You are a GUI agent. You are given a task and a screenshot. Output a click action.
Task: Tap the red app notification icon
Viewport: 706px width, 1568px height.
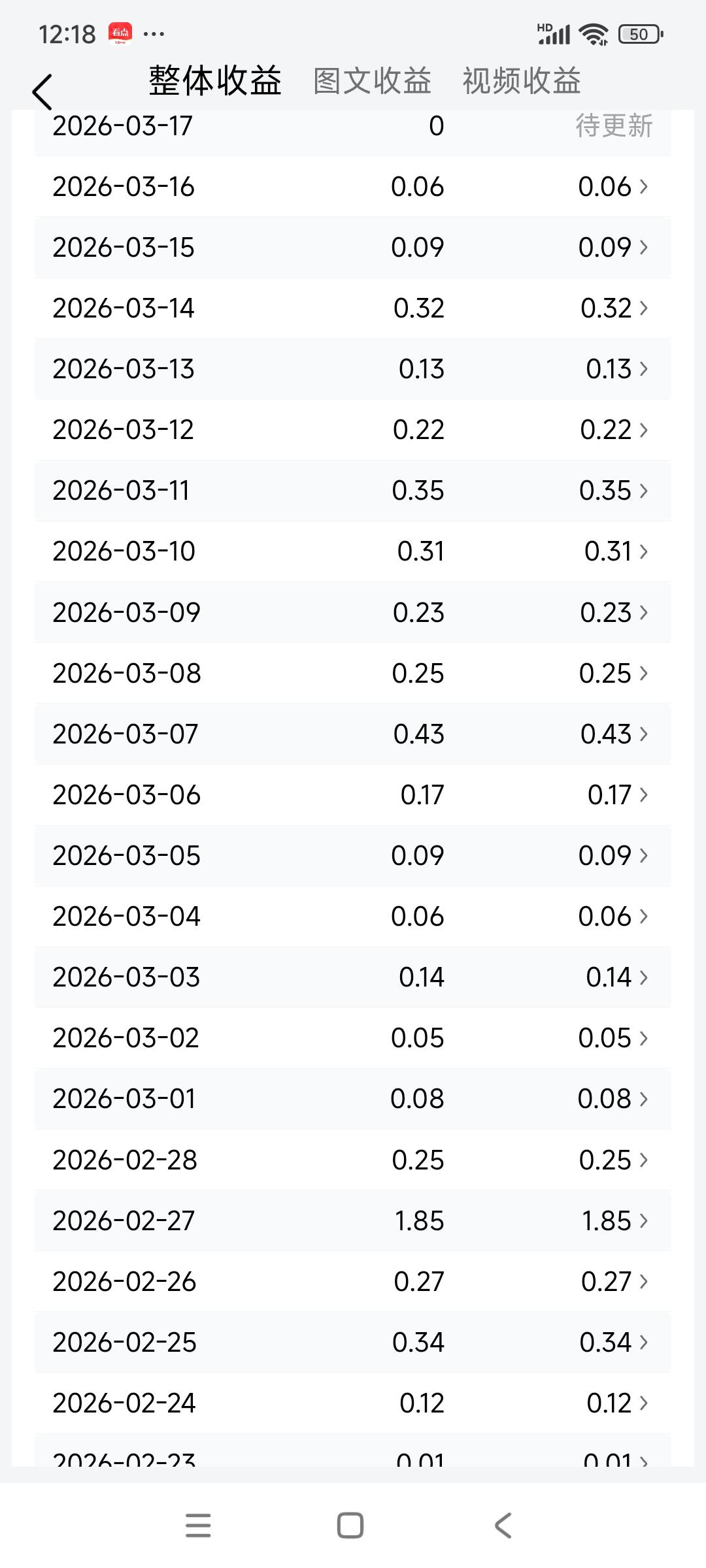pyautogui.click(x=120, y=33)
